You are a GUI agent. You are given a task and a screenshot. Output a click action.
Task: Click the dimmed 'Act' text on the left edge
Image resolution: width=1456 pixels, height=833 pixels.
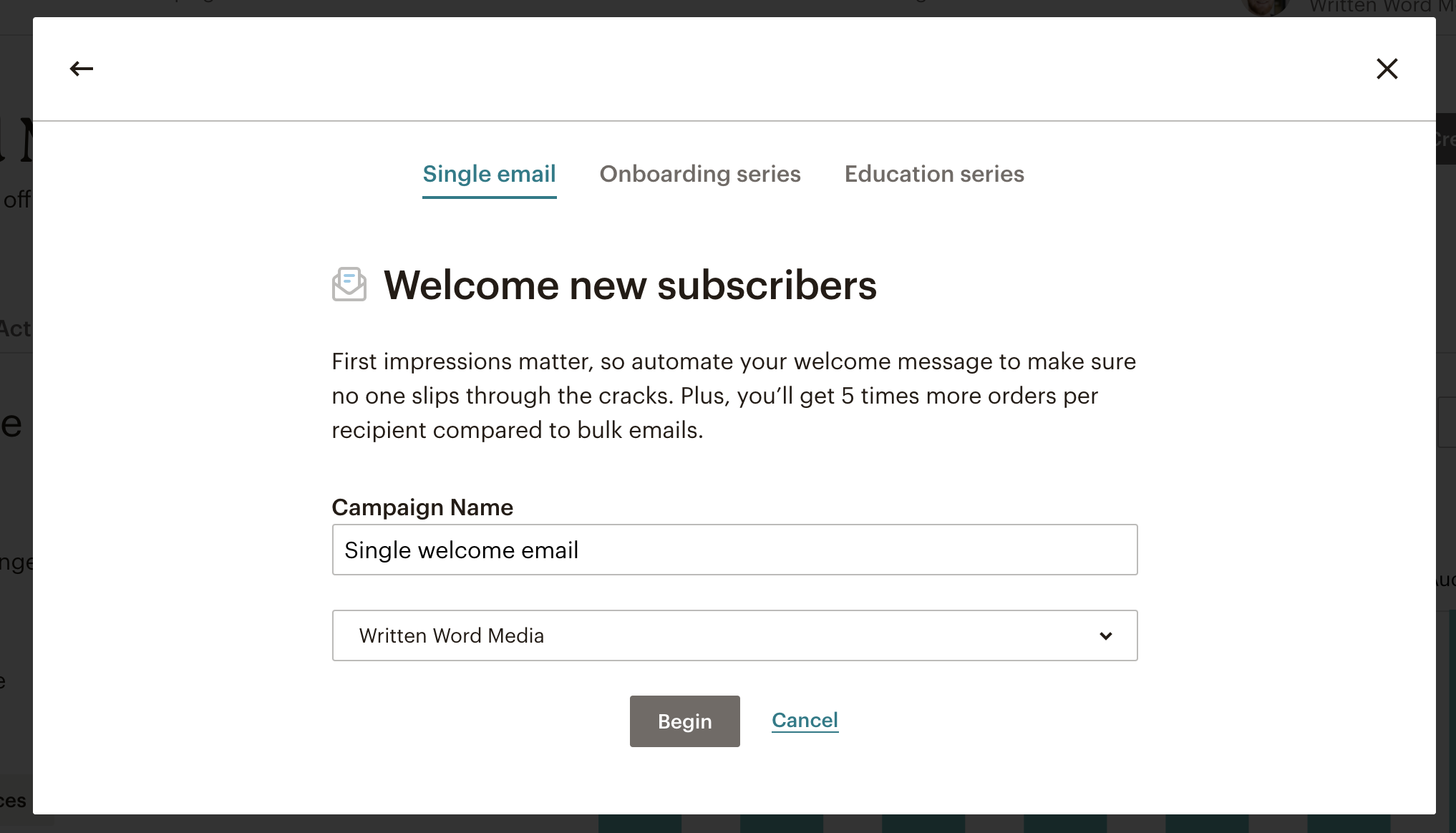pyautogui.click(x=16, y=328)
